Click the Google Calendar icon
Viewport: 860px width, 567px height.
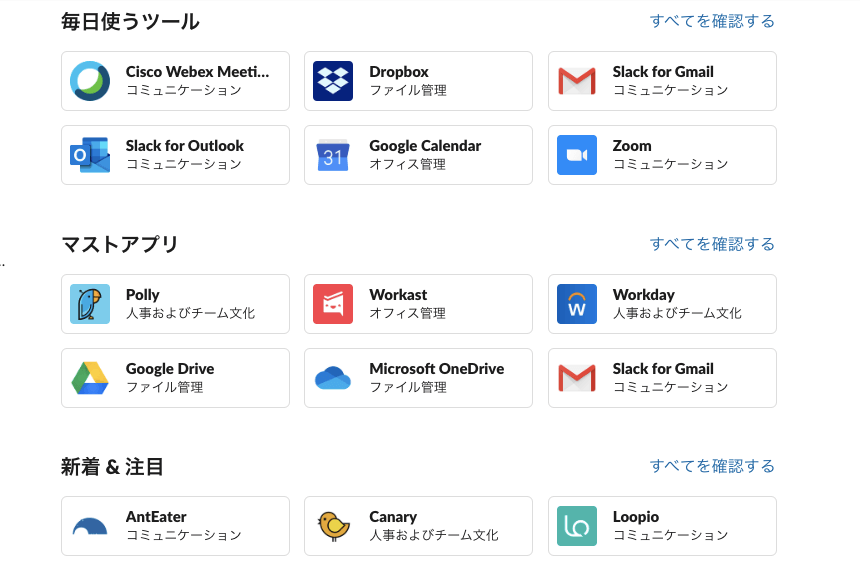tap(333, 155)
